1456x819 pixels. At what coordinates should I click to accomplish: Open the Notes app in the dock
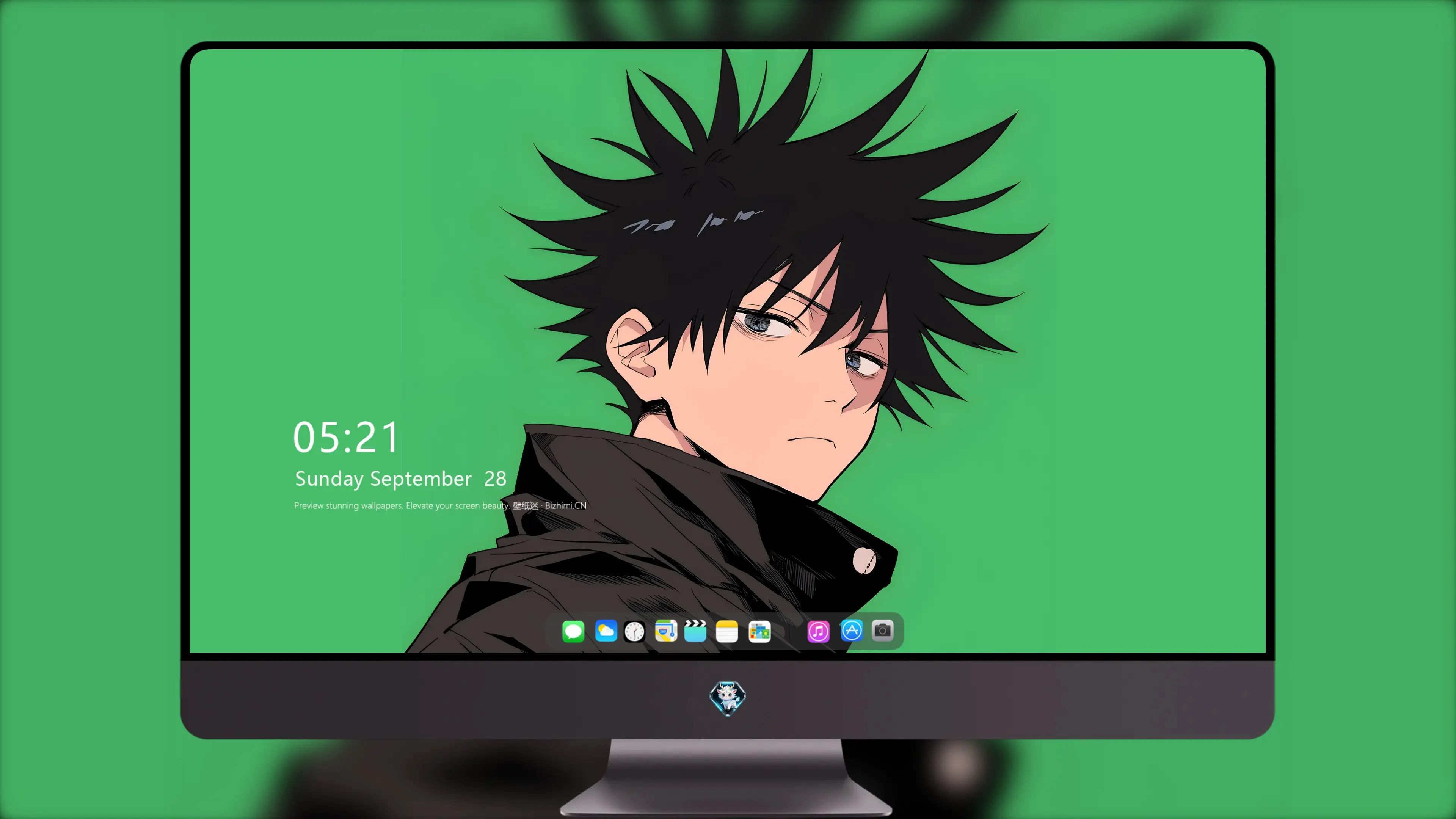point(727,631)
